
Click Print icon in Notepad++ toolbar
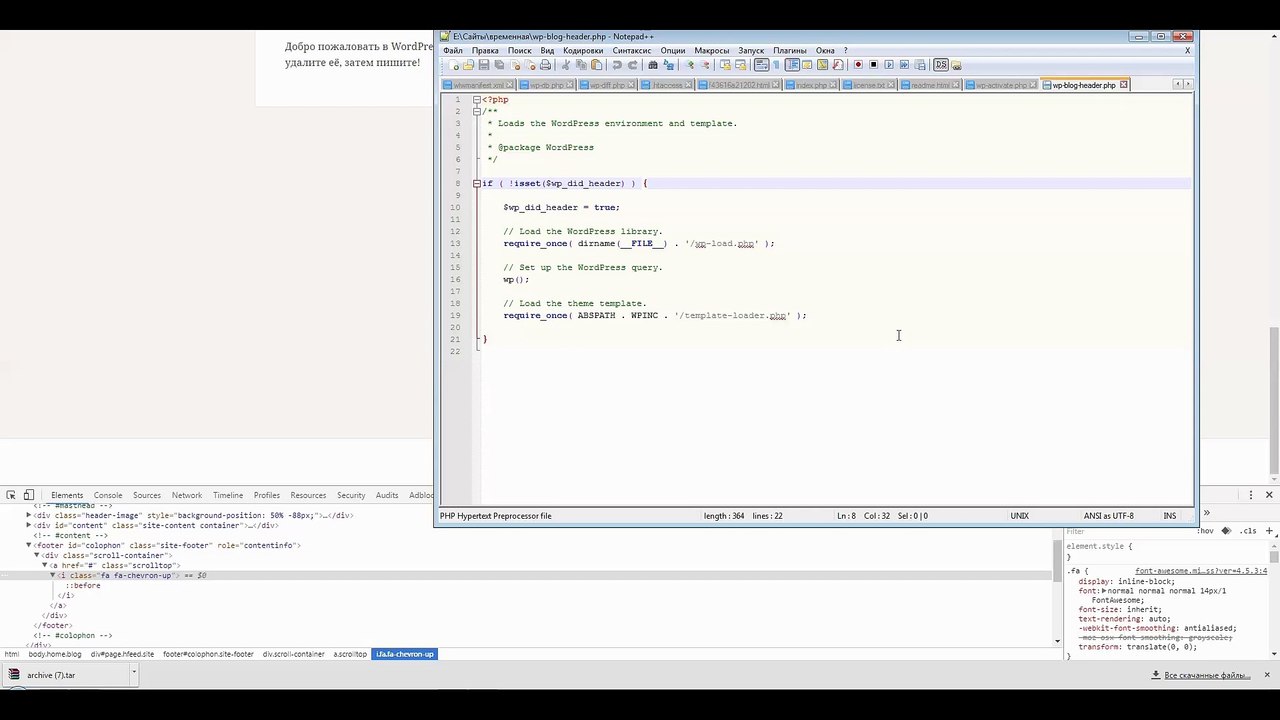(546, 65)
